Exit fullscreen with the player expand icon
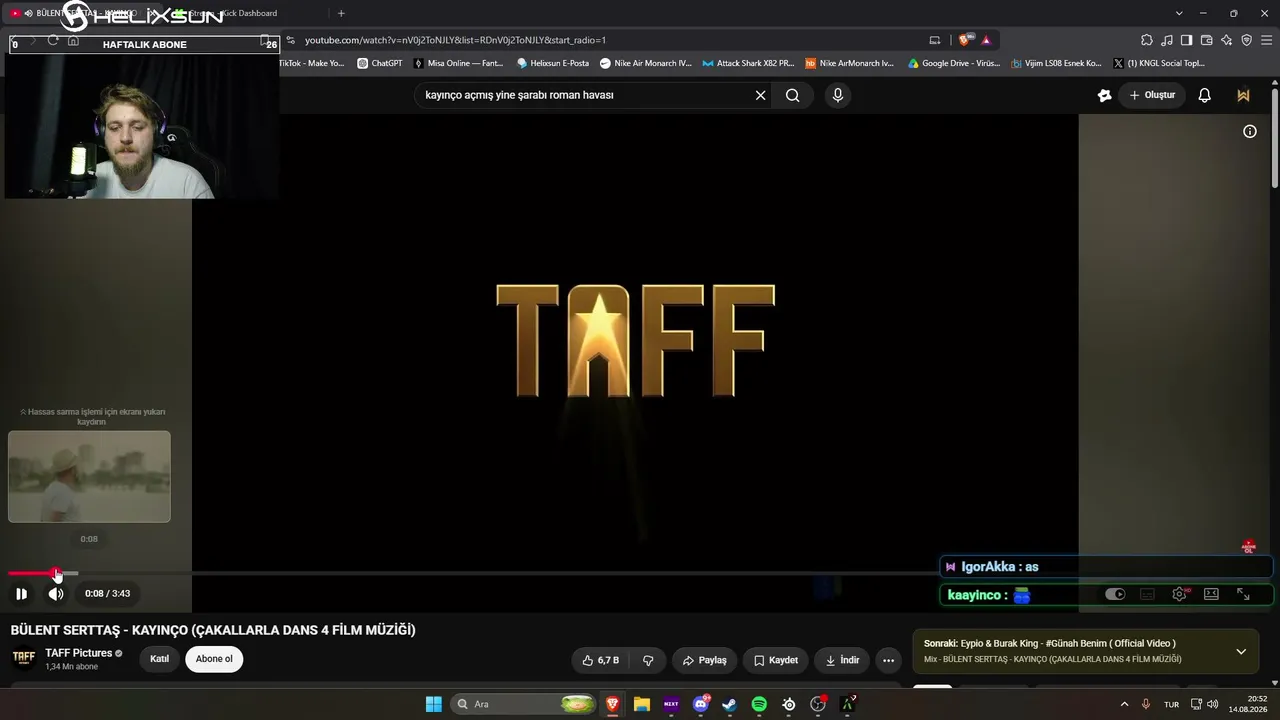 [x=1243, y=594]
